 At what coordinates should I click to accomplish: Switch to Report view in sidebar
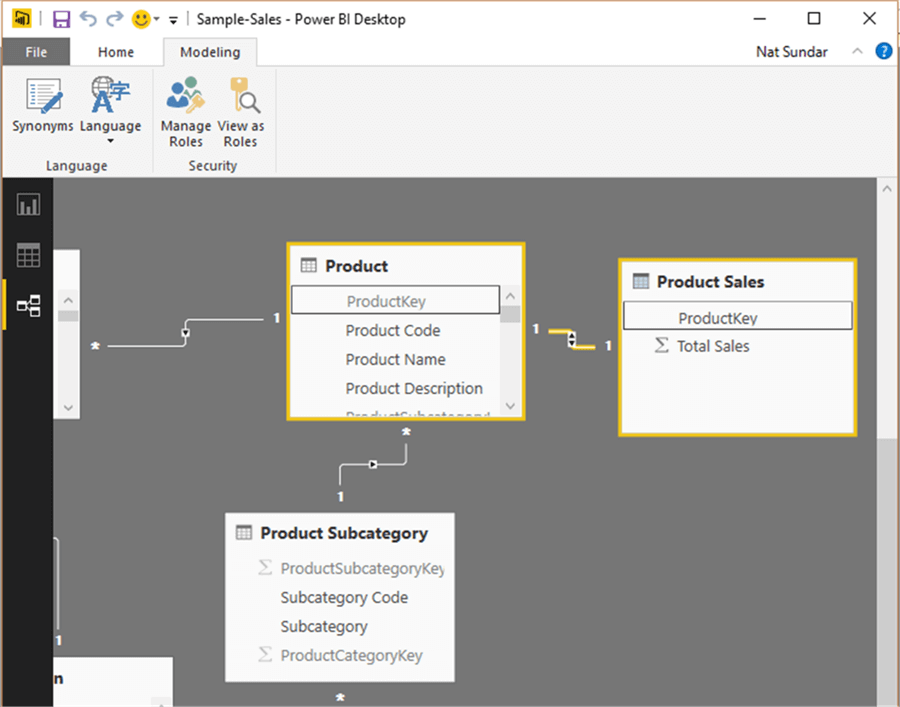tap(28, 204)
